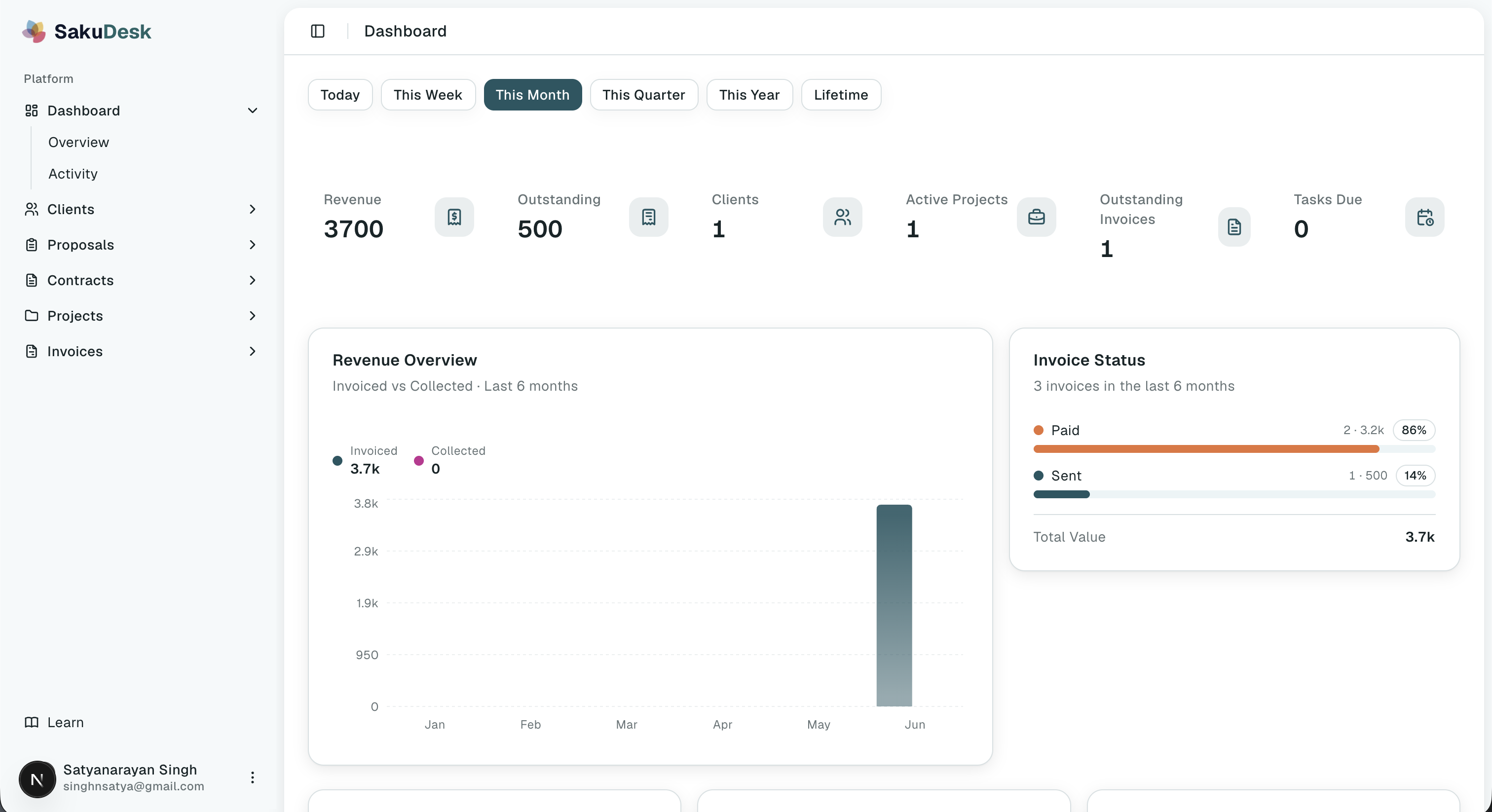Image resolution: width=1492 pixels, height=812 pixels.
Task: Expand the Projects menu chevron
Action: coord(253,316)
